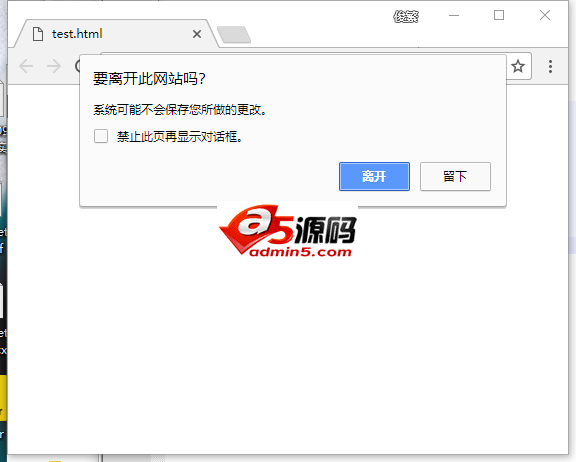The image size is (576, 462).
Task: Close the Chrome window
Action: 545,15
